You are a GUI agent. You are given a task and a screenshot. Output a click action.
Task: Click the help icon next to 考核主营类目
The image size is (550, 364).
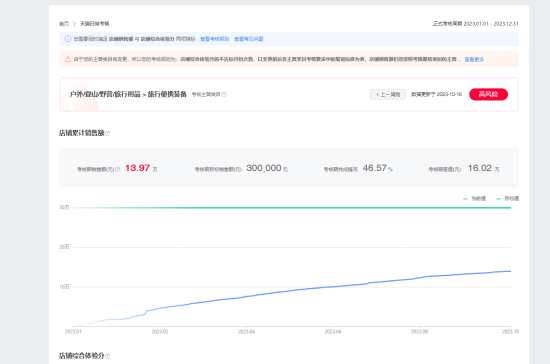[x=224, y=94]
